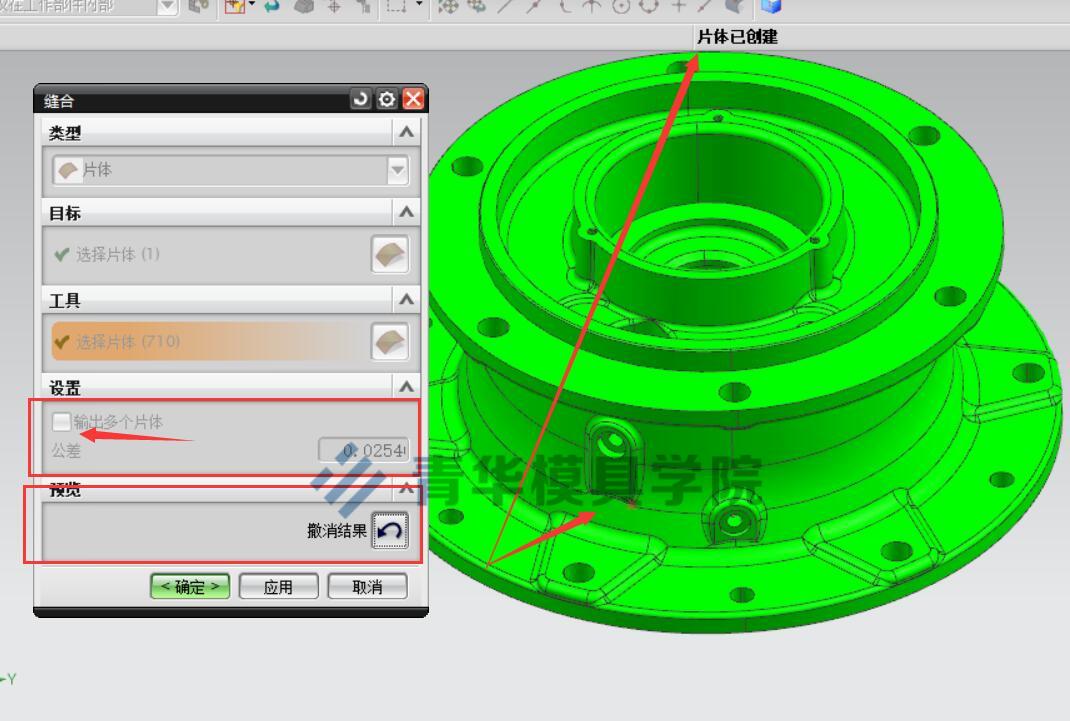Click the gray solid body toolbar icon
The image size is (1070, 721).
(304, 6)
